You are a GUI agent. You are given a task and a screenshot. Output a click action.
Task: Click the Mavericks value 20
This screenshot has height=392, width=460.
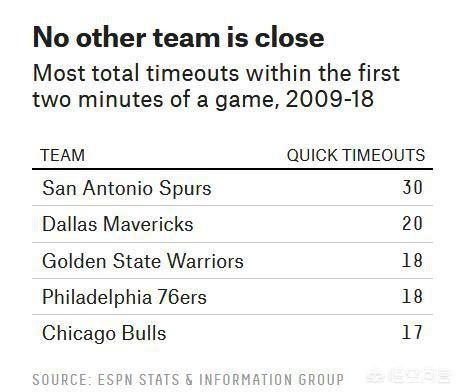click(412, 223)
